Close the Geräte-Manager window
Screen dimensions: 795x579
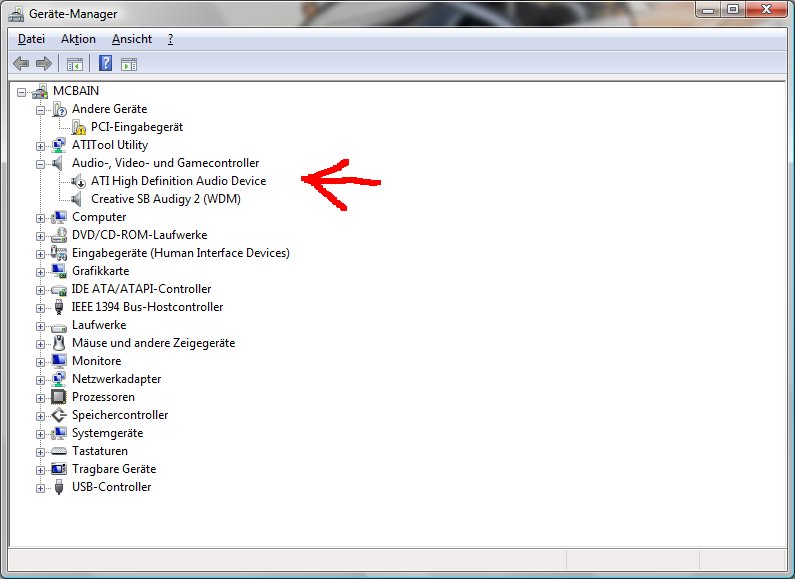pyautogui.click(x=766, y=9)
